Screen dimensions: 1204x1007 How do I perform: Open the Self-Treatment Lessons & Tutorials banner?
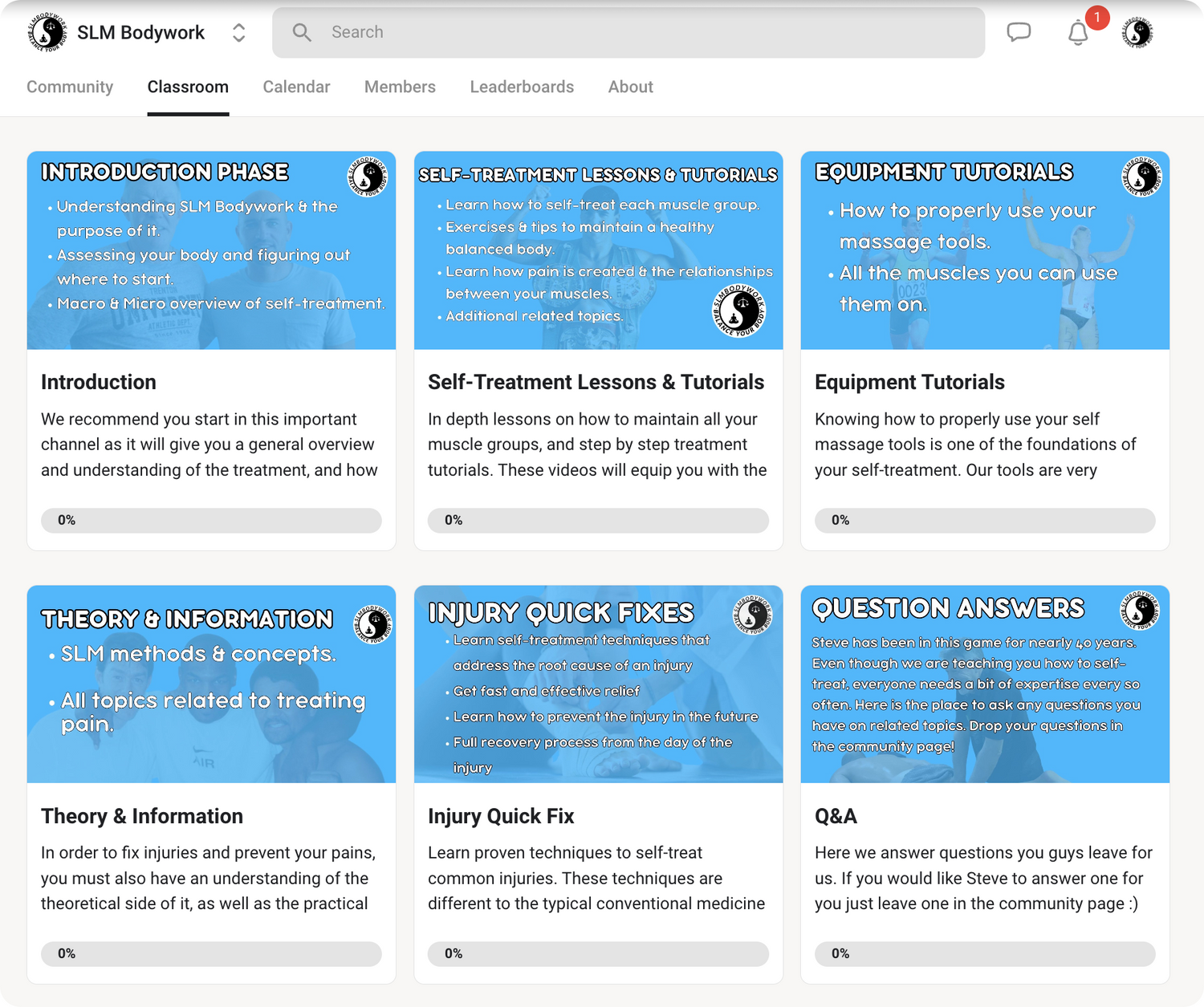(x=598, y=250)
